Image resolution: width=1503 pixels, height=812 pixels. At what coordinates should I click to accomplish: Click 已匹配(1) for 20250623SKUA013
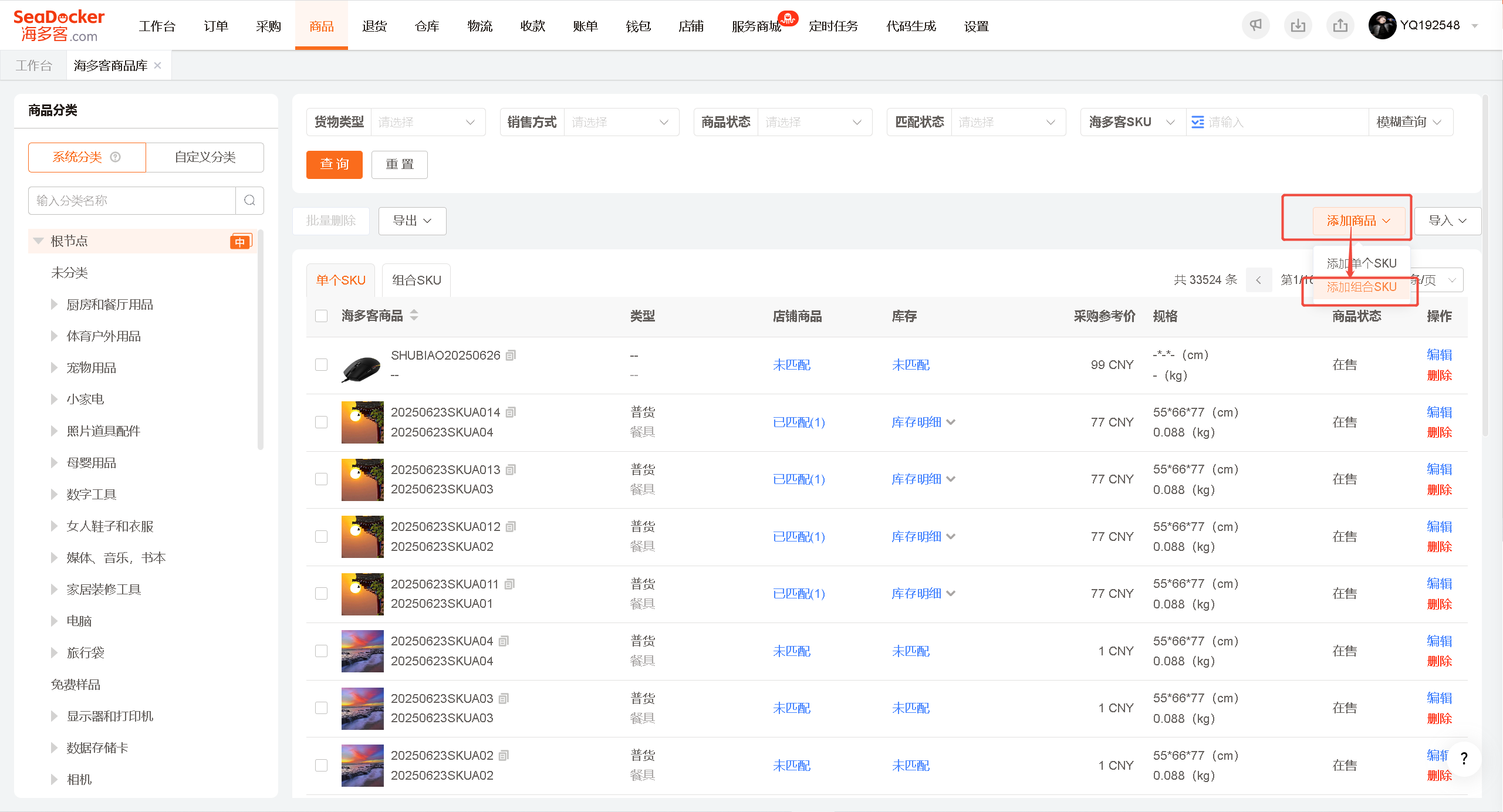point(799,479)
